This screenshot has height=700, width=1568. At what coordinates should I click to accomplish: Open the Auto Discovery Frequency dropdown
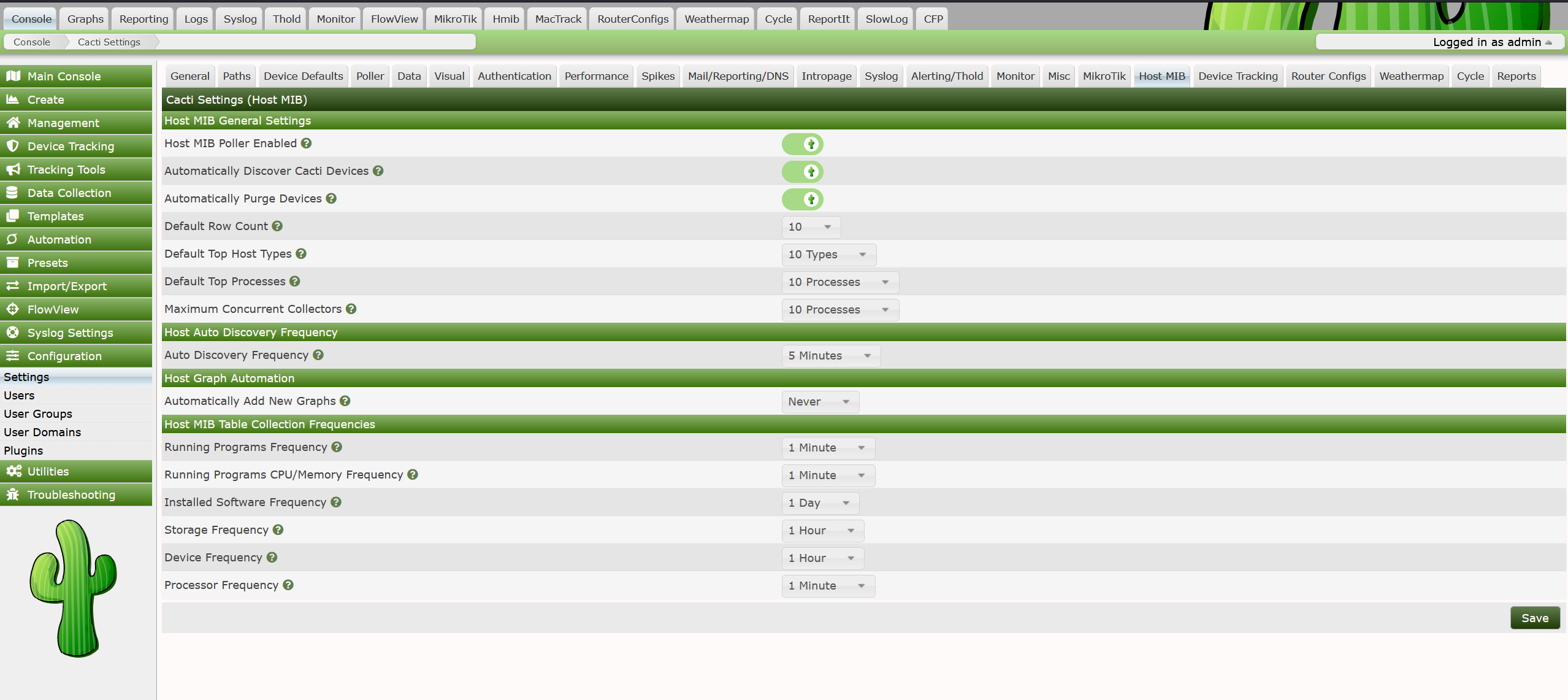pos(831,356)
